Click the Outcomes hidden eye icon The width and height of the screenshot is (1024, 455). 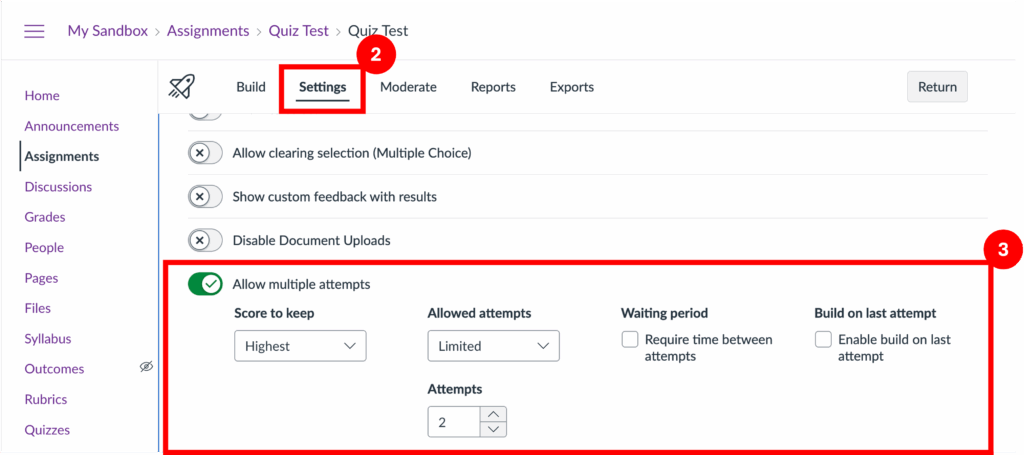(146, 368)
